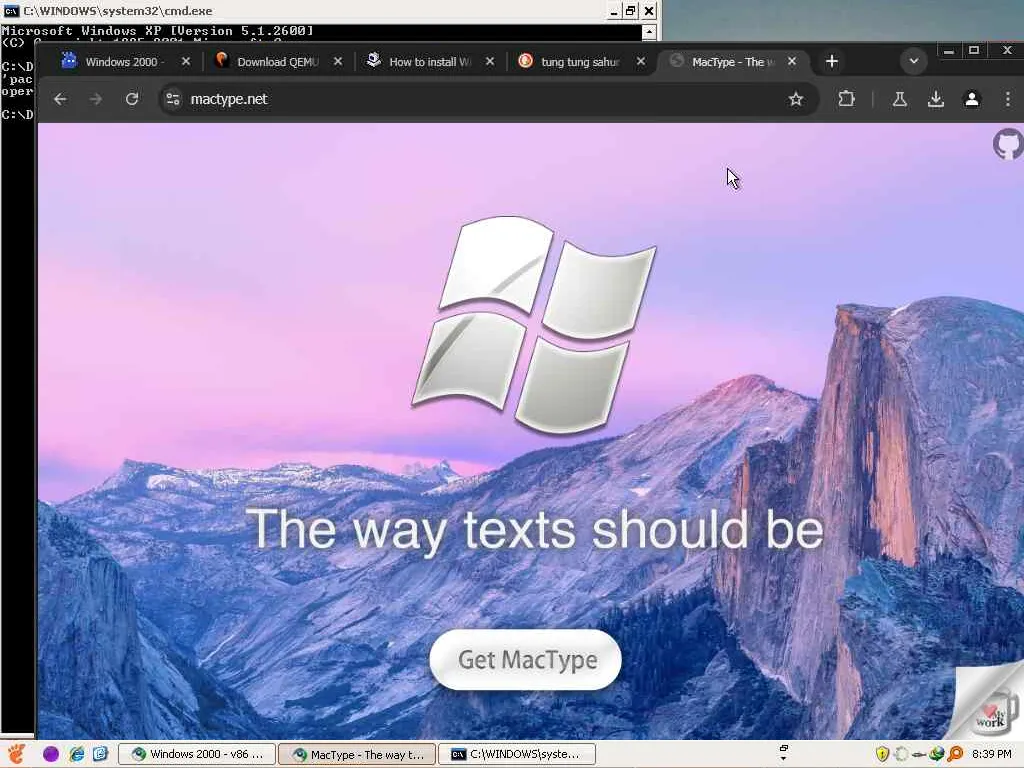Reload the mactype.net page

(x=132, y=99)
